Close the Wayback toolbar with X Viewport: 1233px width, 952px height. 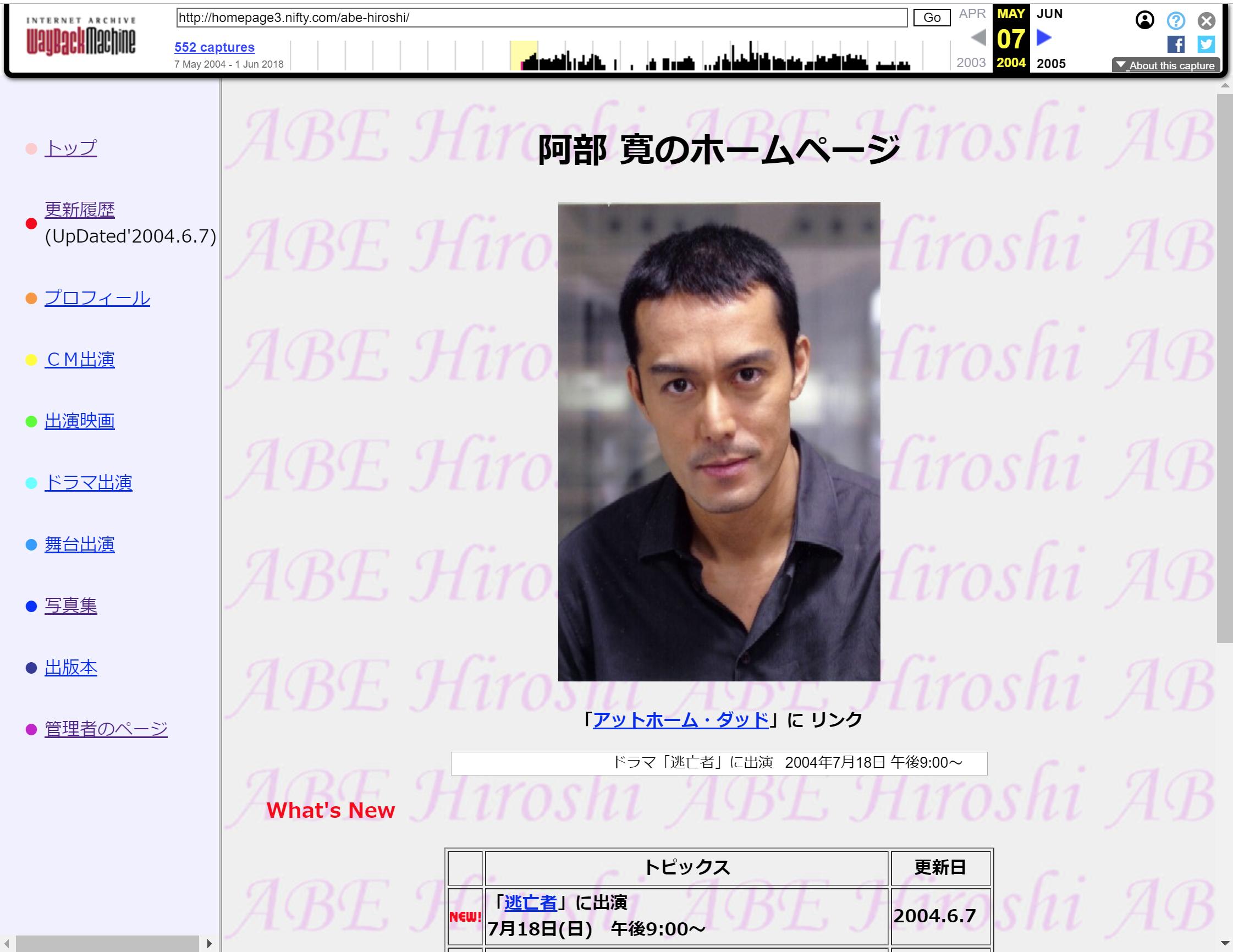click(1207, 21)
